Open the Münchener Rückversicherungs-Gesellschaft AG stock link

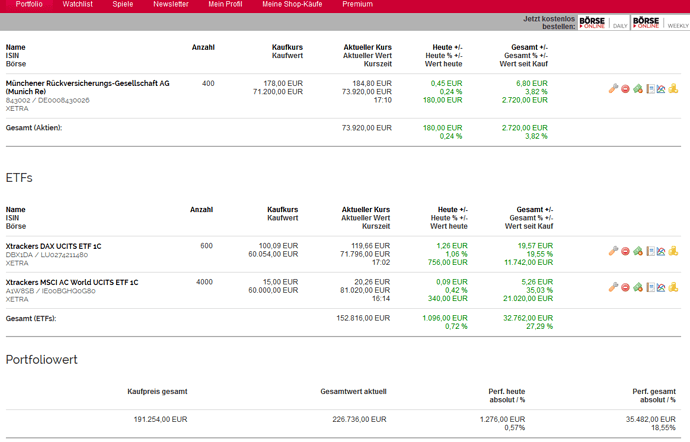88,87
